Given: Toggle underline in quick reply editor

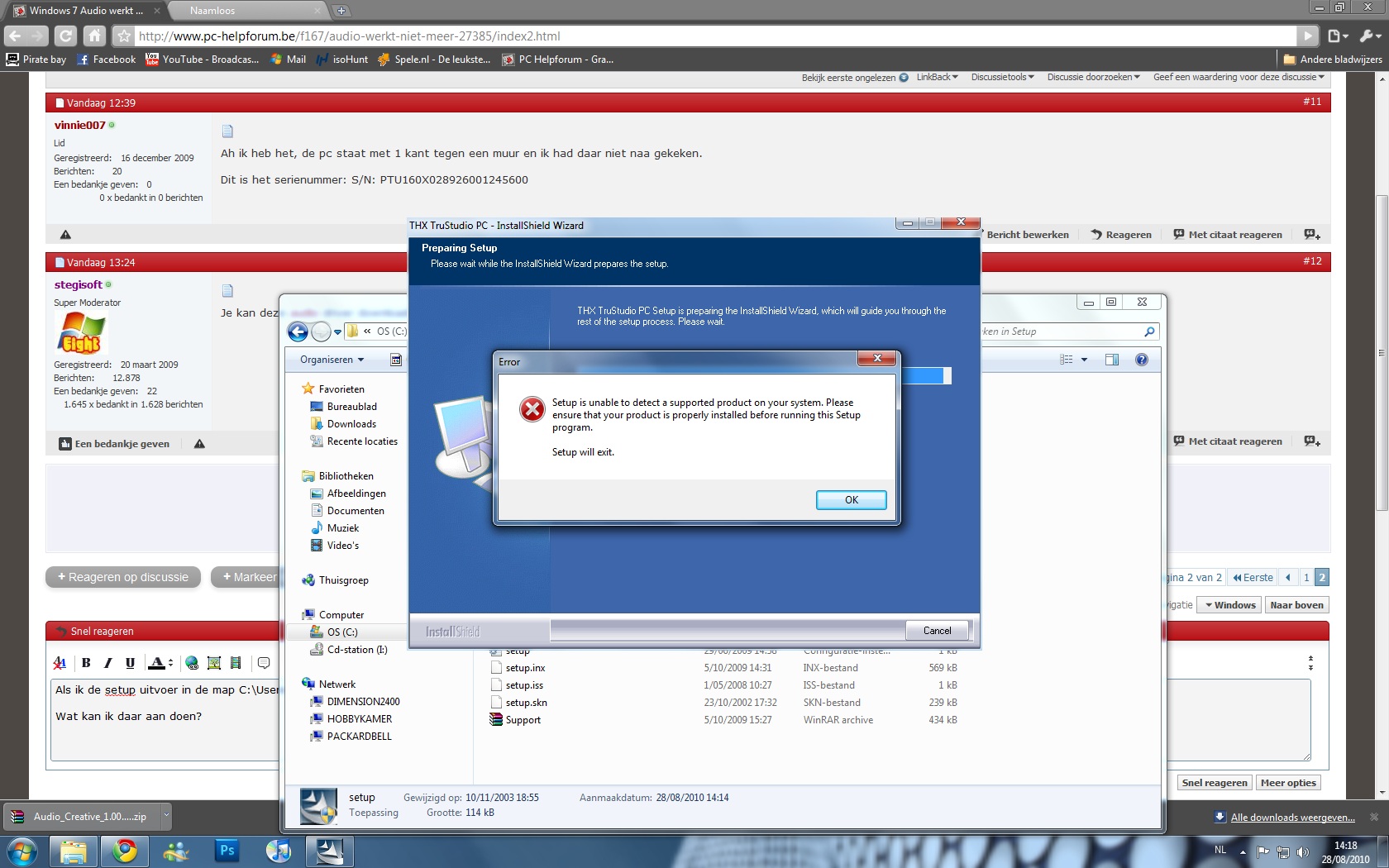Looking at the screenshot, I should click(130, 663).
